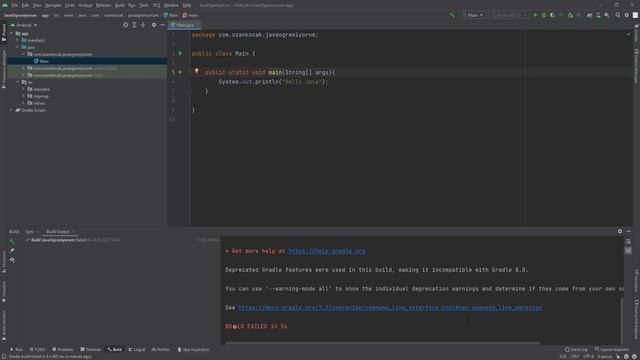Open the Problems tool window
The image size is (640, 360).
click(x=62, y=349)
